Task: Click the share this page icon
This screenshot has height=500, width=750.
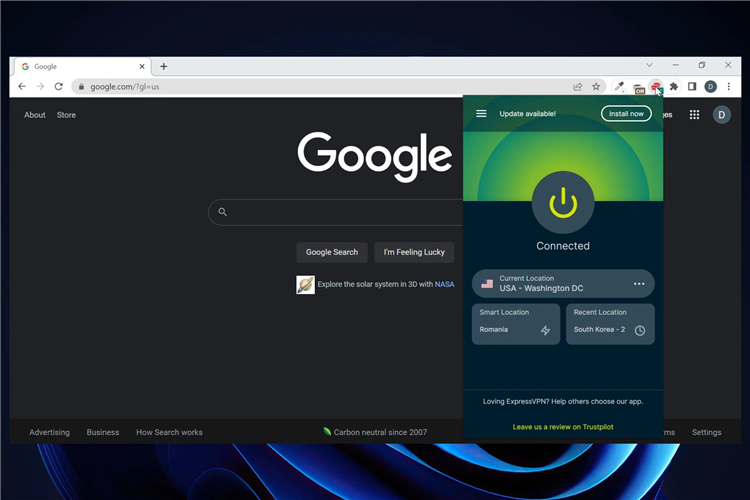Action: 577,87
